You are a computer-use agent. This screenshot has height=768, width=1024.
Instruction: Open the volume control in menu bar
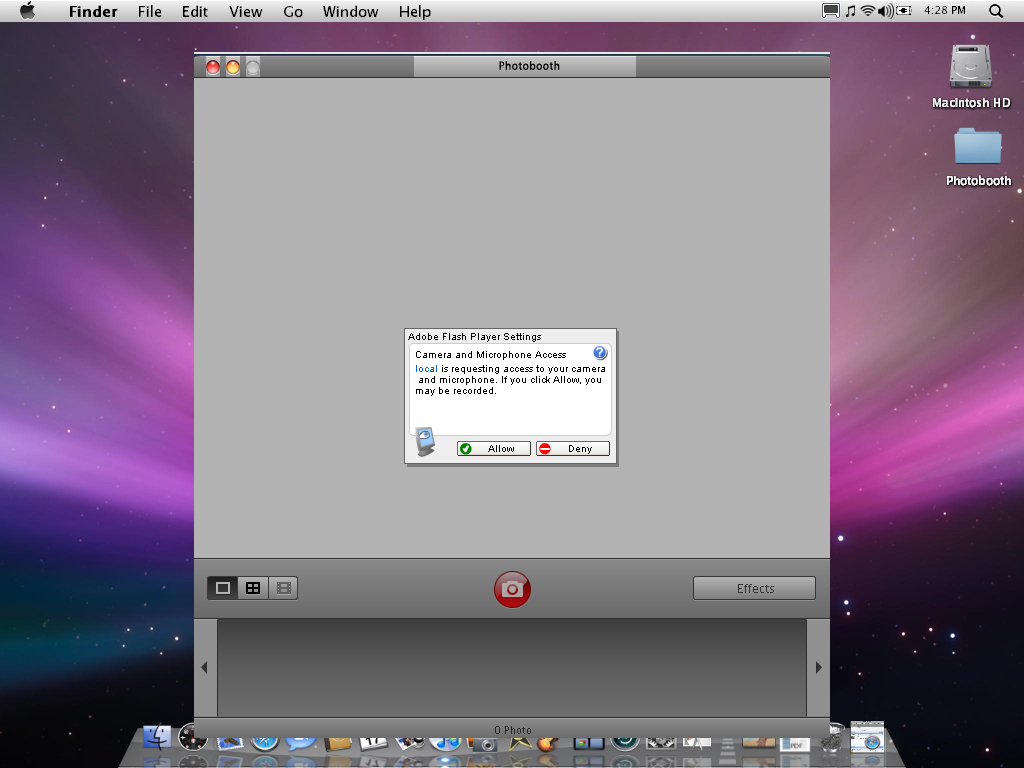tap(886, 11)
